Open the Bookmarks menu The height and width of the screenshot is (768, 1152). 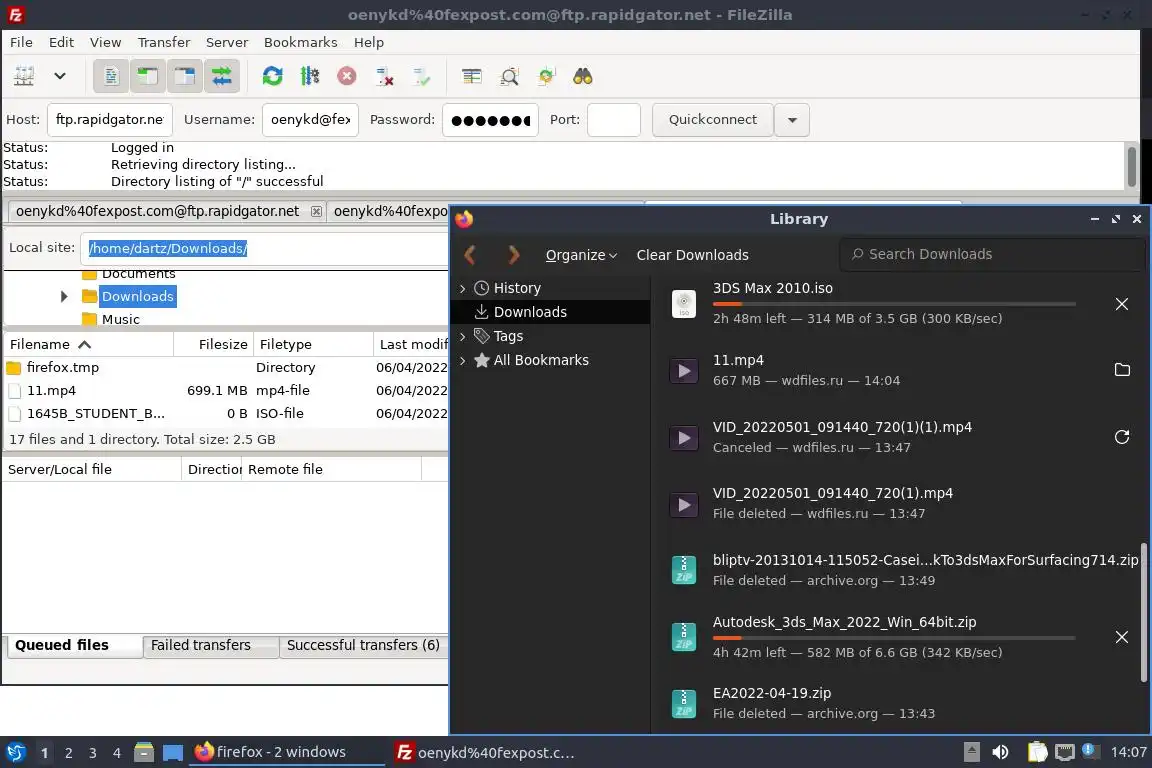[x=300, y=42]
